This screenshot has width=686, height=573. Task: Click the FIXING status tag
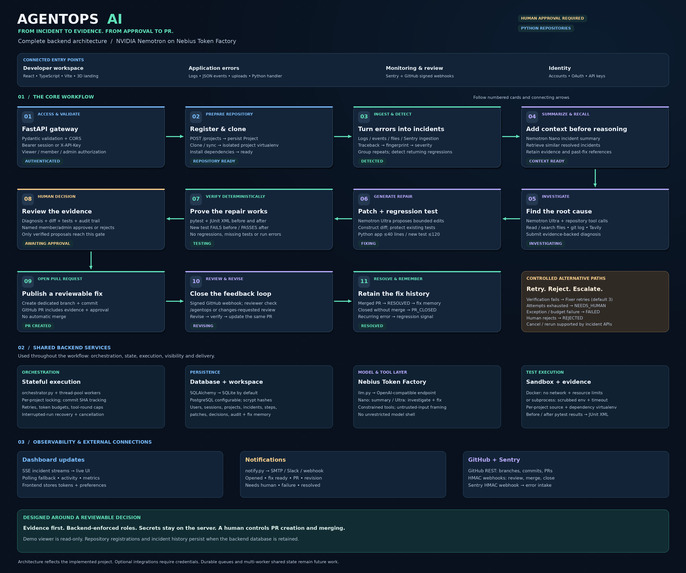click(x=368, y=244)
